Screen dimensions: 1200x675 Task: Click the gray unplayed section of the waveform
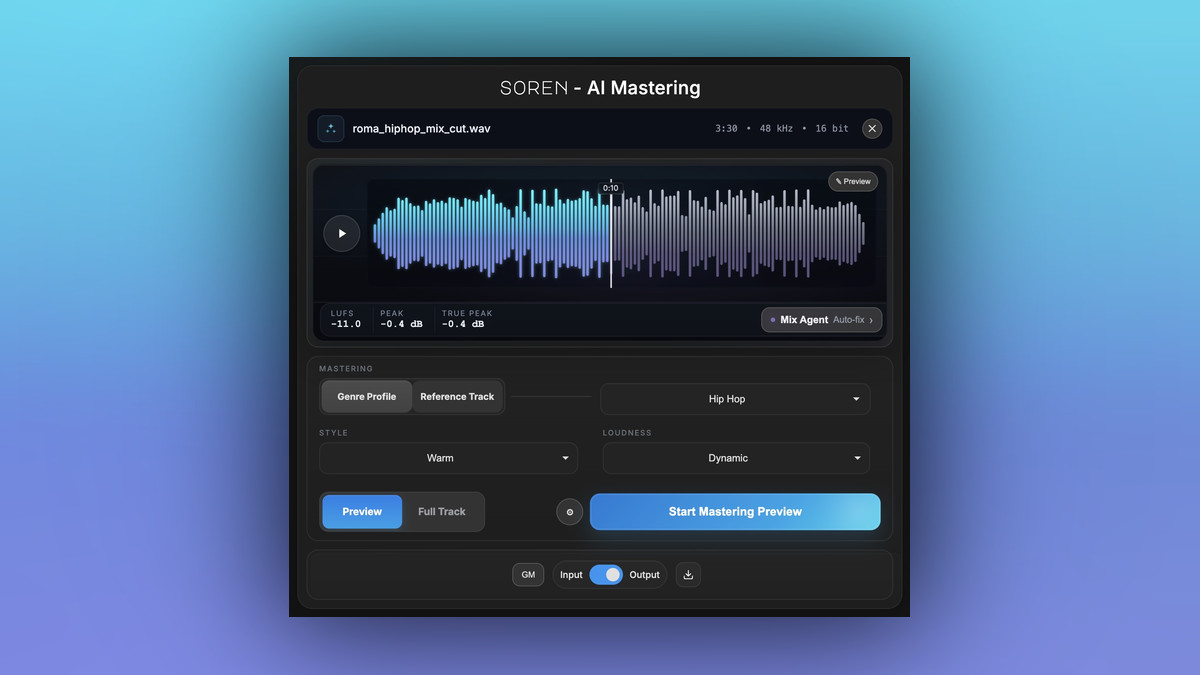pyautogui.click(x=740, y=233)
